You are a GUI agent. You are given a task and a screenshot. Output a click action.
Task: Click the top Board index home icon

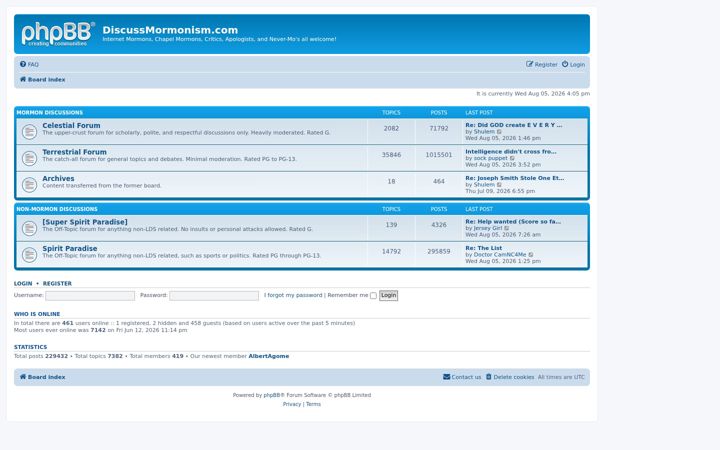coord(23,79)
